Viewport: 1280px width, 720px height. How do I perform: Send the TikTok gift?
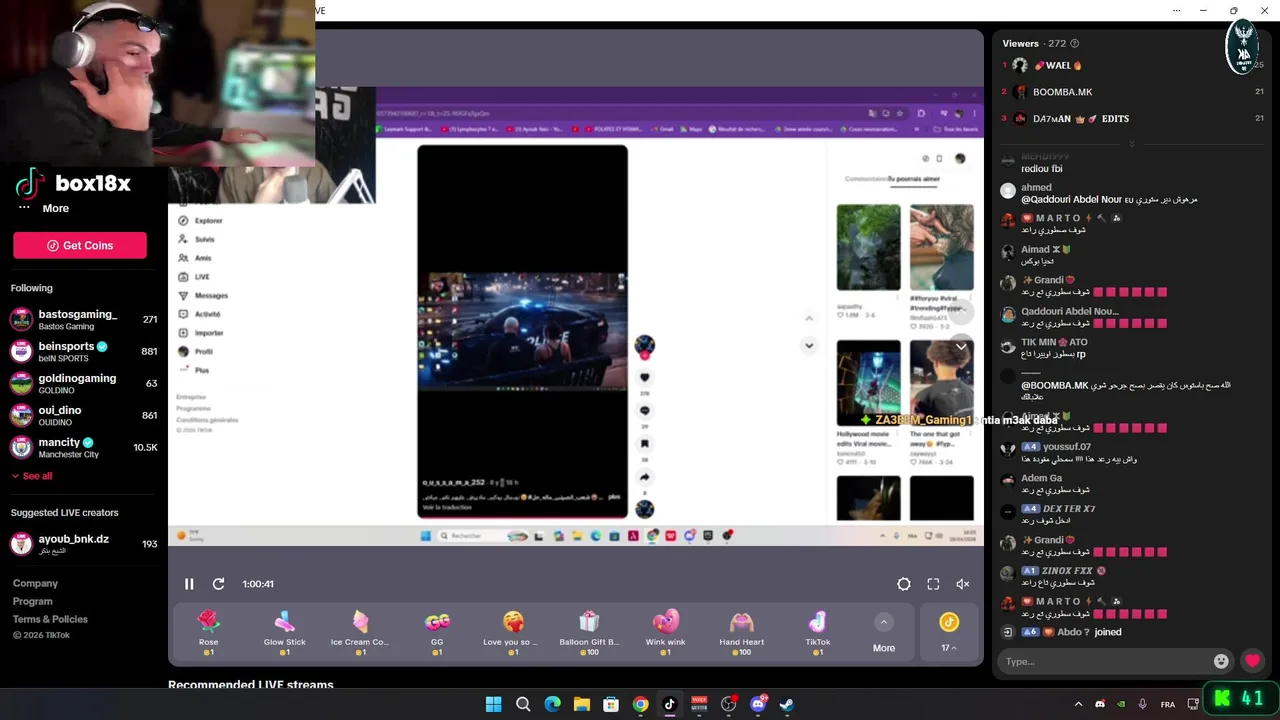[818, 634]
